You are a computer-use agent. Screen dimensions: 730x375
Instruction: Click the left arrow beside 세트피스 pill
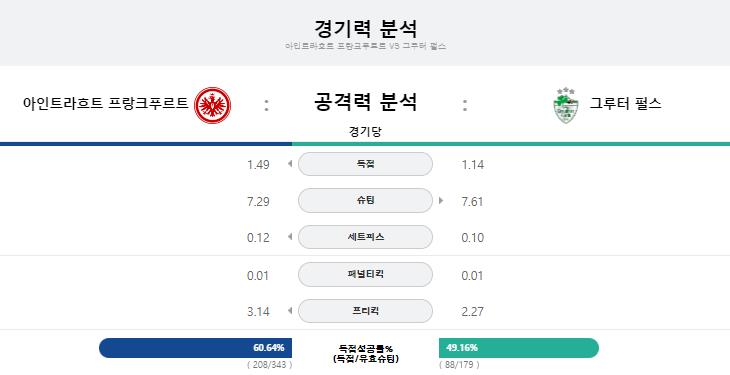tap(290, 237)
